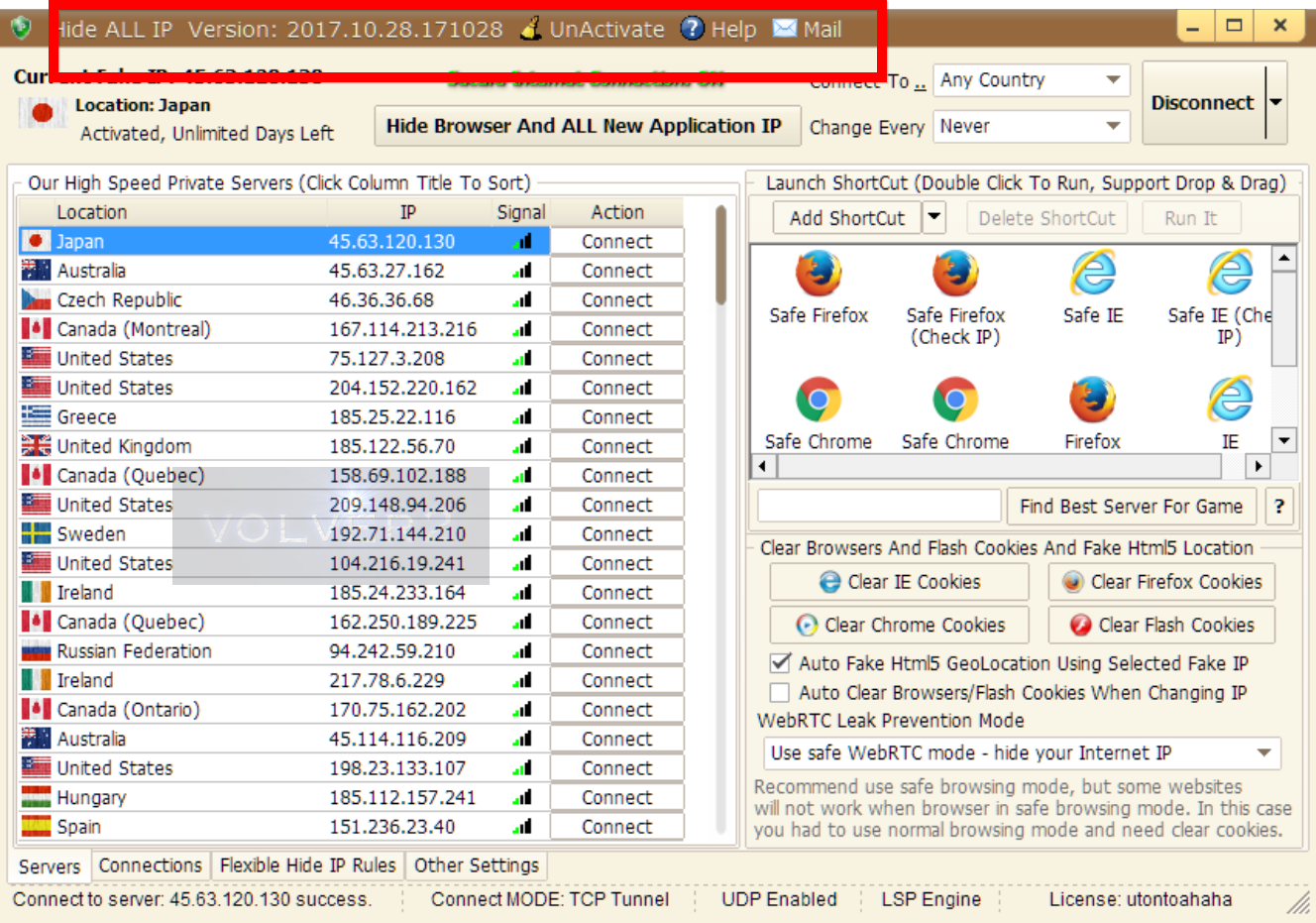
Task: Click the large Japan location flag
Action: coord(42,113)
